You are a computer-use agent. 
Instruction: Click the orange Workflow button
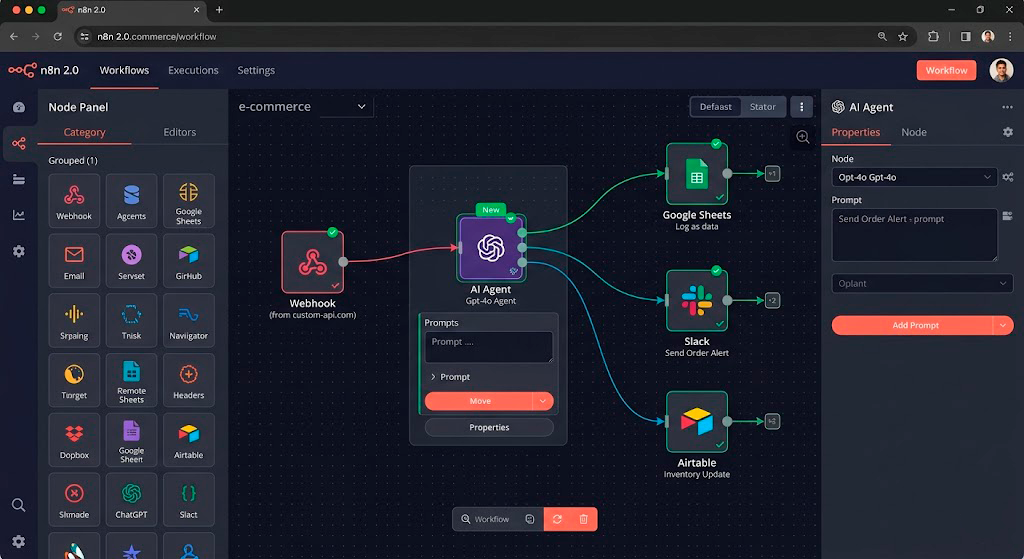click(946, 70)
